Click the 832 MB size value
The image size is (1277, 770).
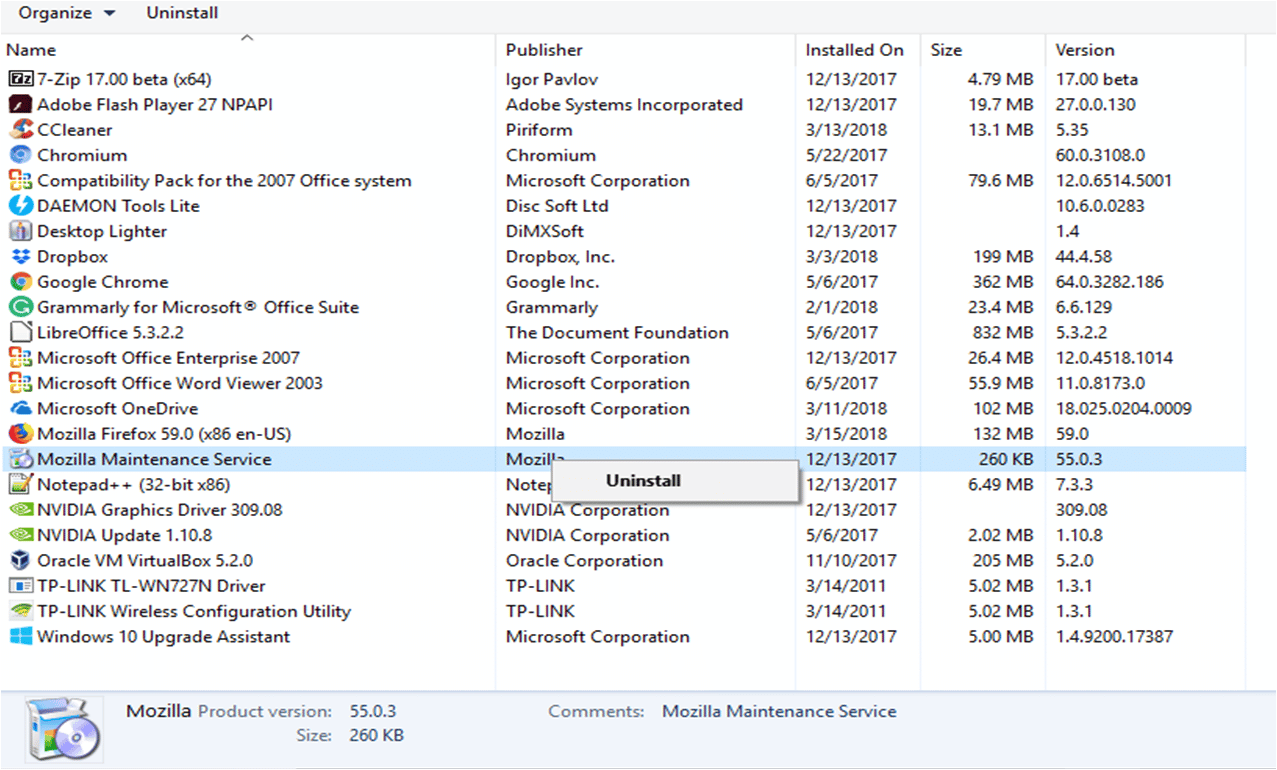coord(1001,333)
